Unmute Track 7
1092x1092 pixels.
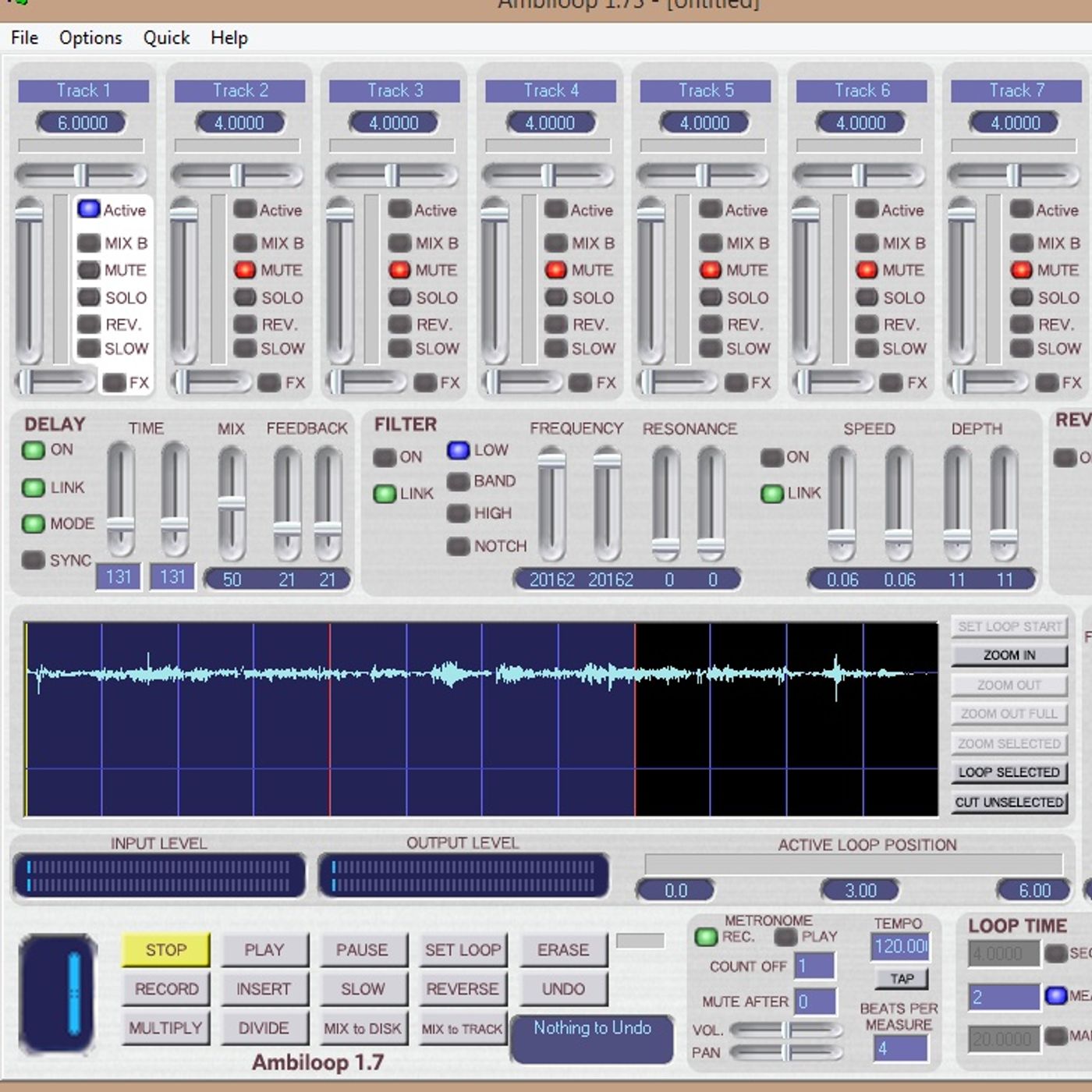[x=1021, y=270]
